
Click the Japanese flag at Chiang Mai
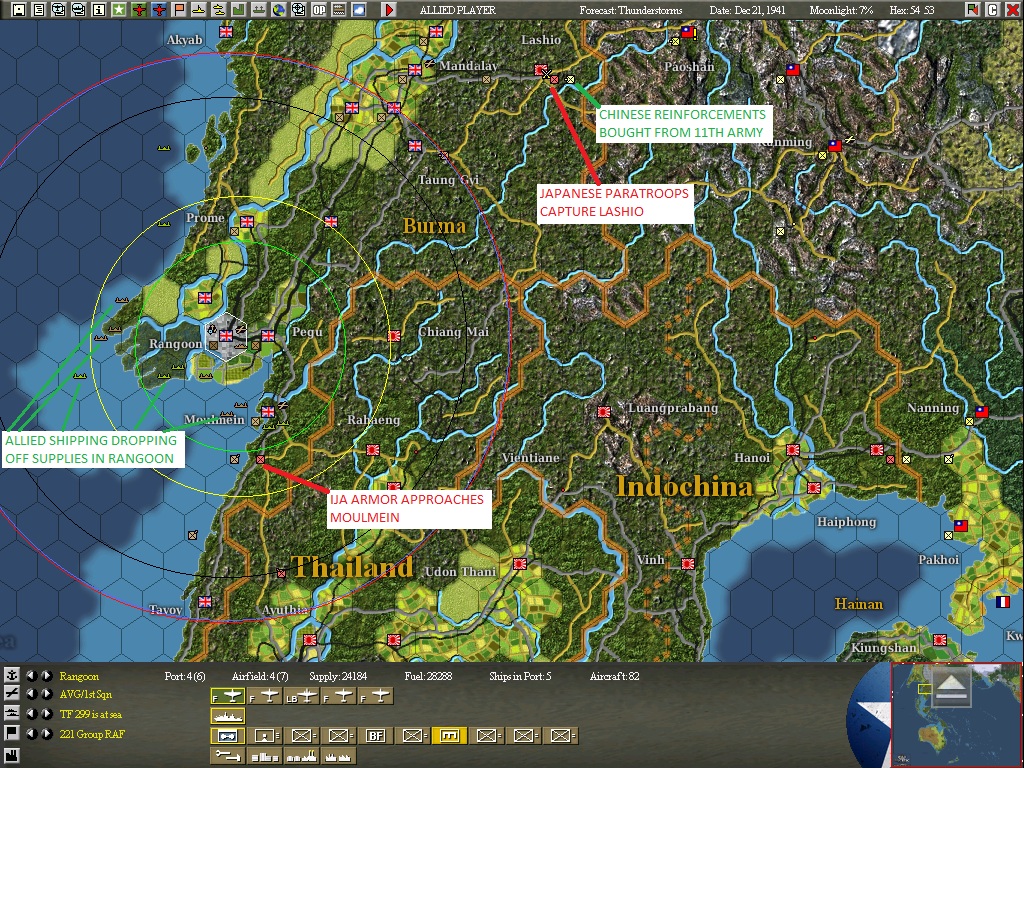point(394,336)
